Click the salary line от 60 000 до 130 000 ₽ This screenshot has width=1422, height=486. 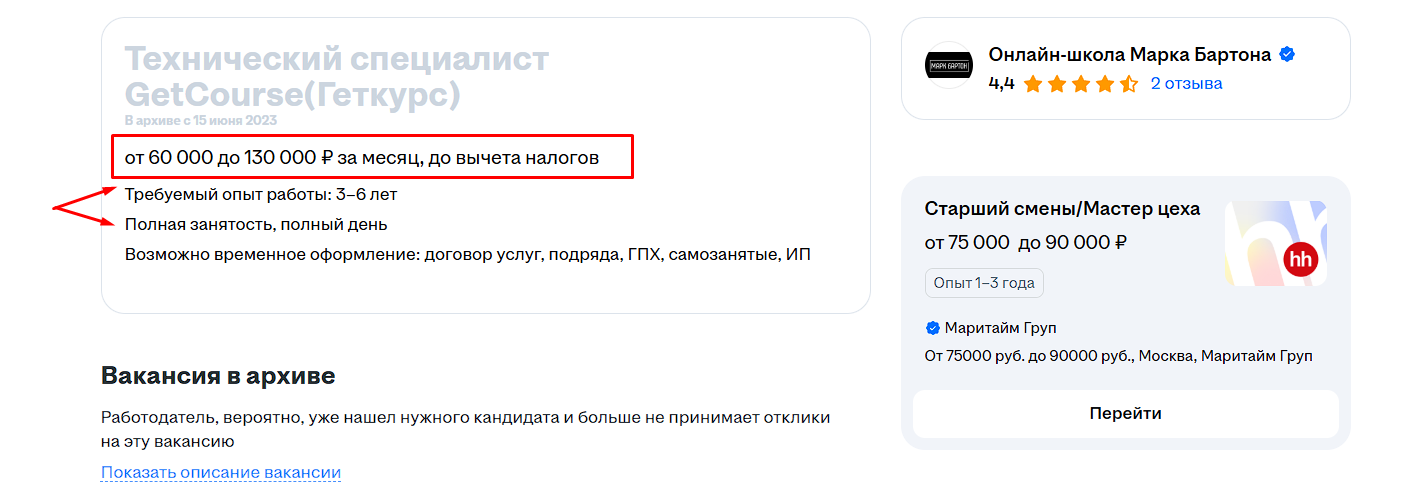tap(362, 157)
